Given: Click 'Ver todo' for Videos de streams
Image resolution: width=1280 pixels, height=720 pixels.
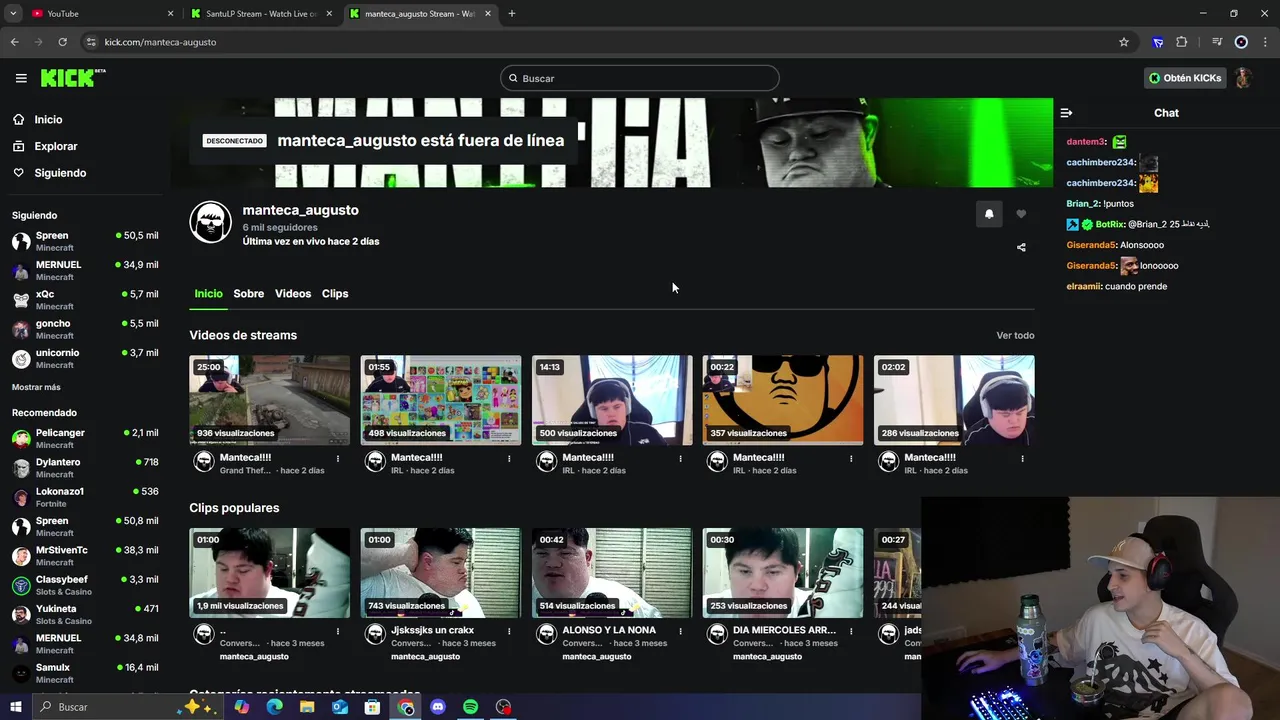Looking at the screenshot, I should [x=1015, y=336].
